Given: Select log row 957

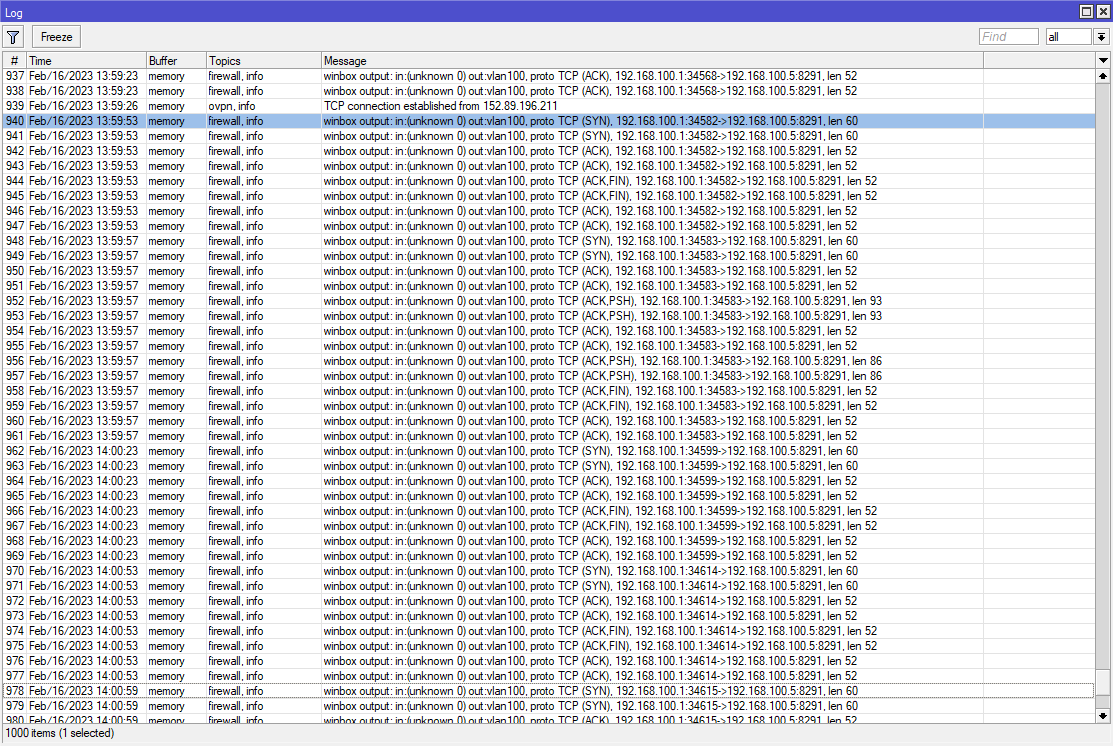Looking at the screenshot, I should pos(549,375).
